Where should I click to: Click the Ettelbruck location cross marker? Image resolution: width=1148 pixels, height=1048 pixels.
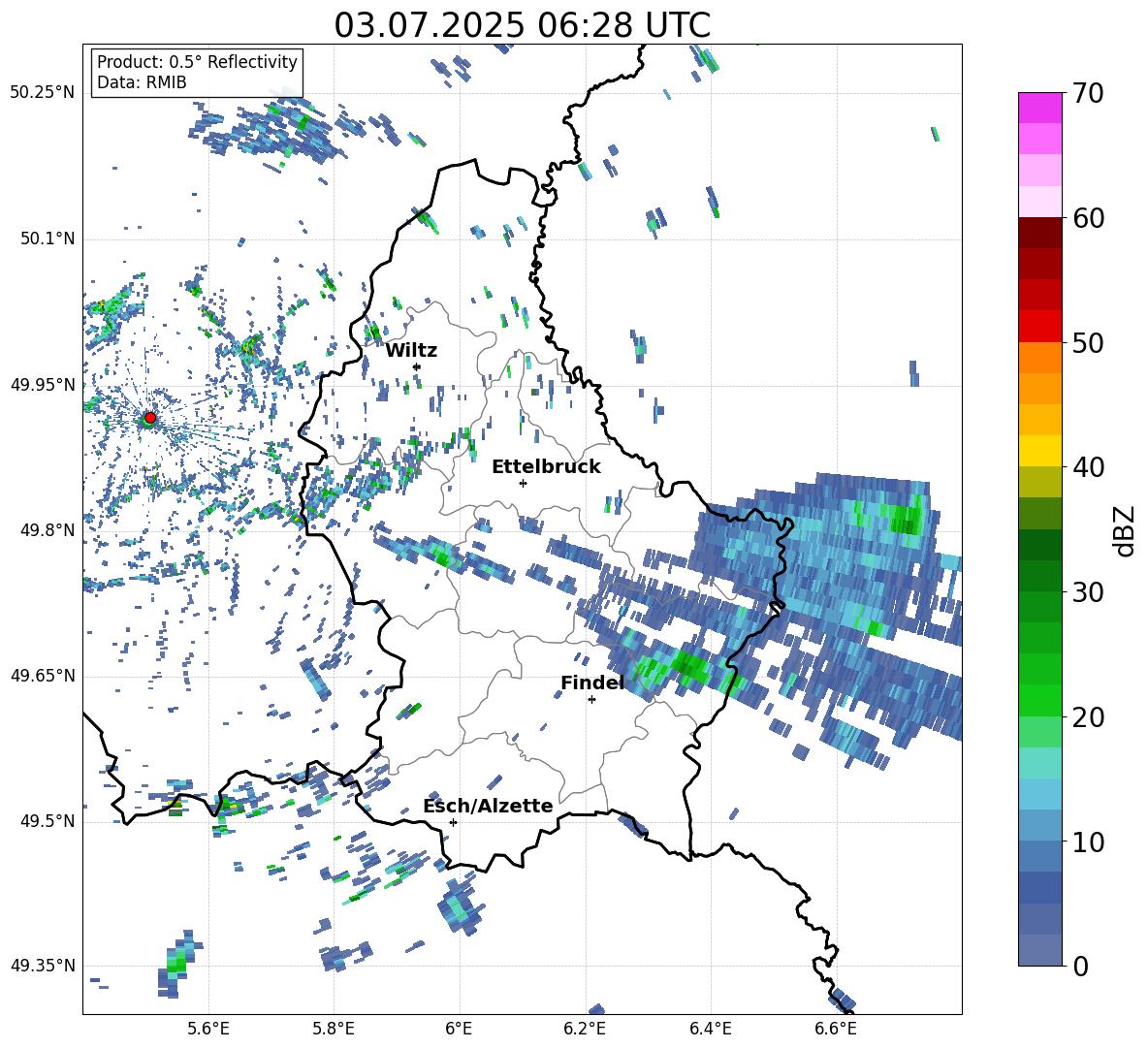click(523, 483)
